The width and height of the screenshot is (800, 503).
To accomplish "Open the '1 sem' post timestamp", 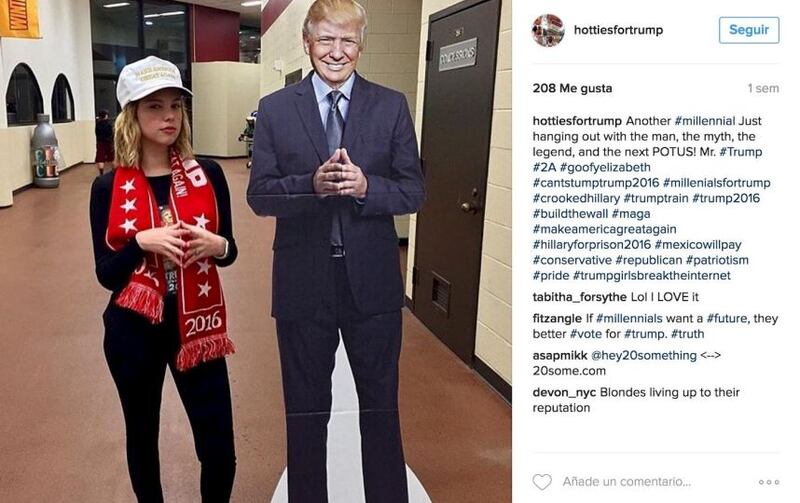I will click(x=763, y=88).
